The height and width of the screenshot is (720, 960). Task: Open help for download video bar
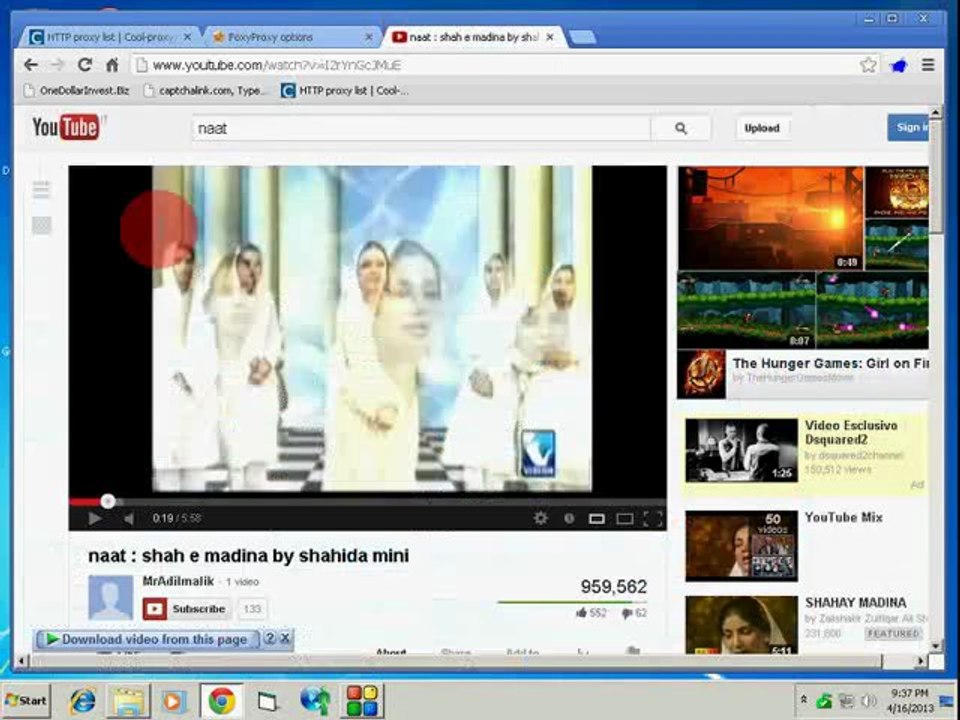pyautogui.click(x=270, y=639)
